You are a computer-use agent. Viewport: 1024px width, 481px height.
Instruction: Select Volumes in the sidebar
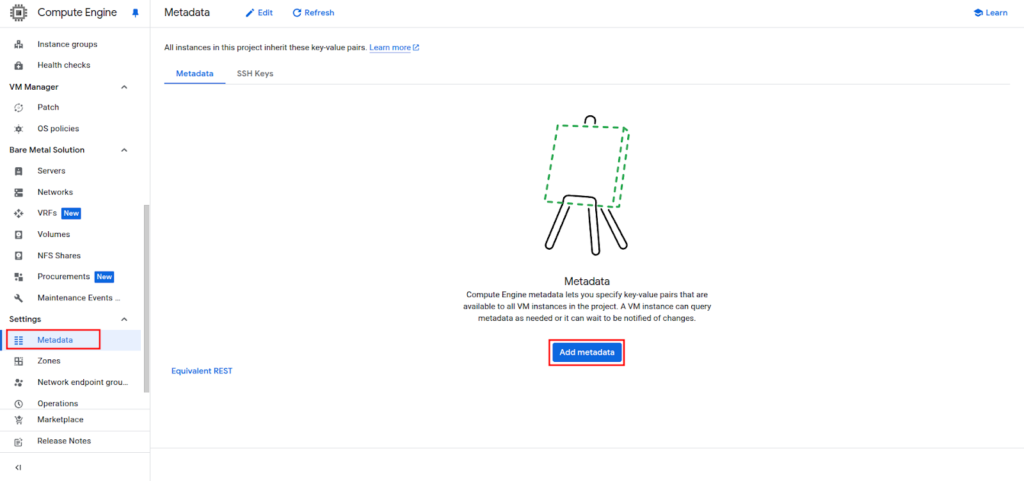tap(54, 234)
